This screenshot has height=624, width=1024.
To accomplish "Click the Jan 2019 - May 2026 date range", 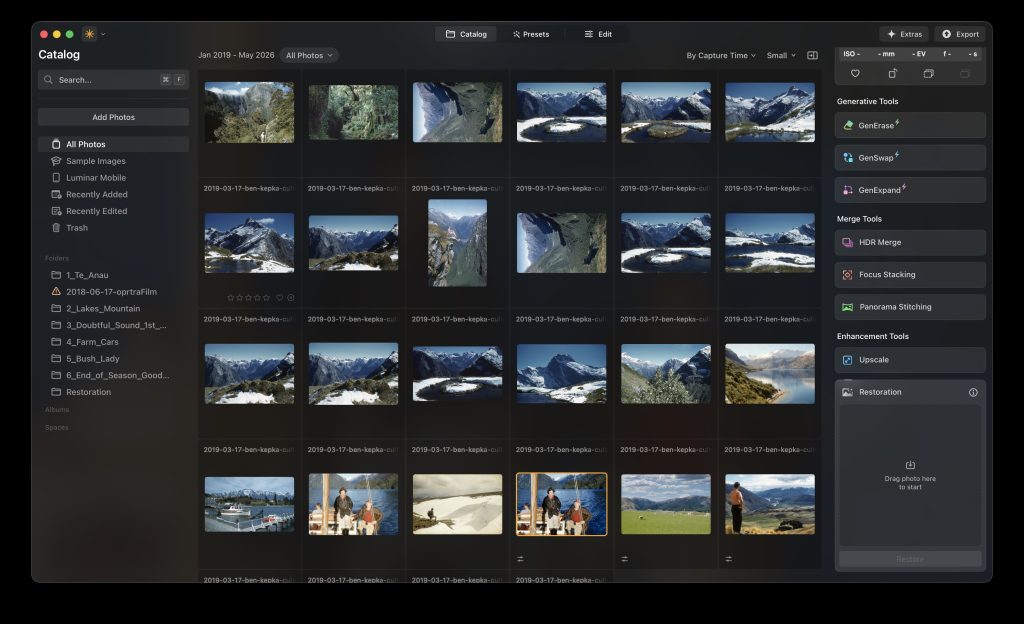I will [x=236, y=55].
